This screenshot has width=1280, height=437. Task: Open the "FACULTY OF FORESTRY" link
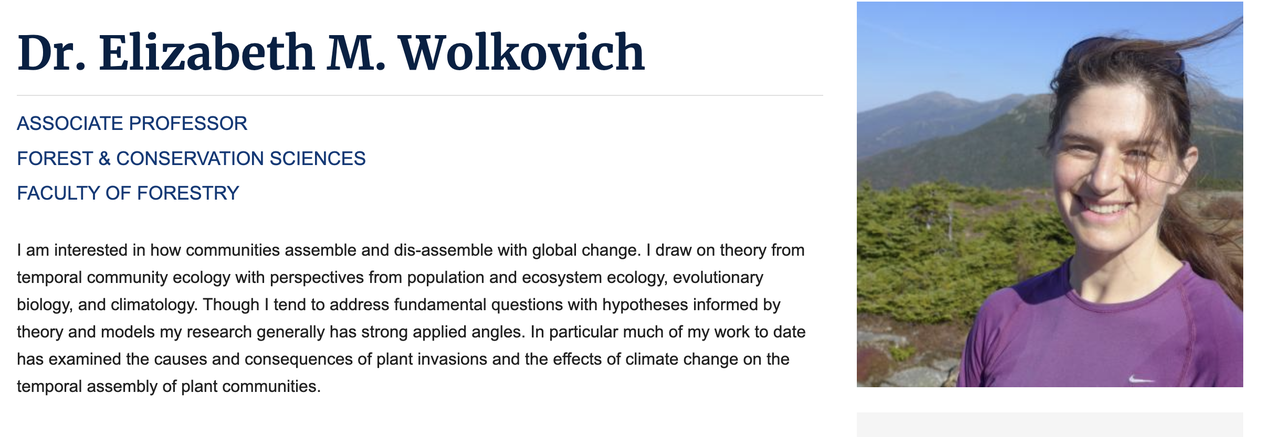tap(128, 193)
